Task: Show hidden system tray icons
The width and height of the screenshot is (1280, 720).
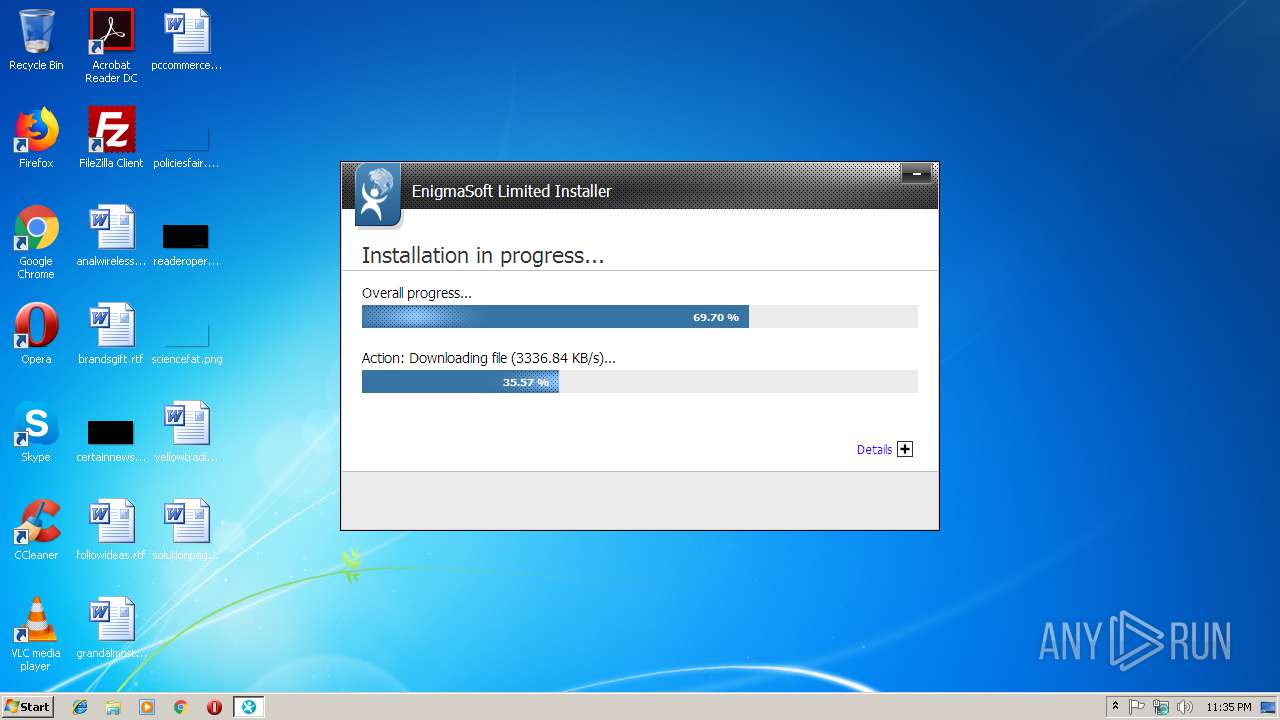Action: tap(1115, 707)
